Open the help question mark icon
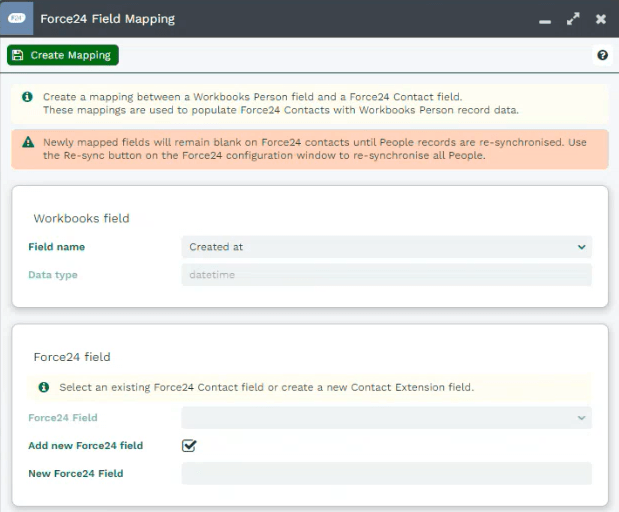619x512 pixels. (602, 55)
